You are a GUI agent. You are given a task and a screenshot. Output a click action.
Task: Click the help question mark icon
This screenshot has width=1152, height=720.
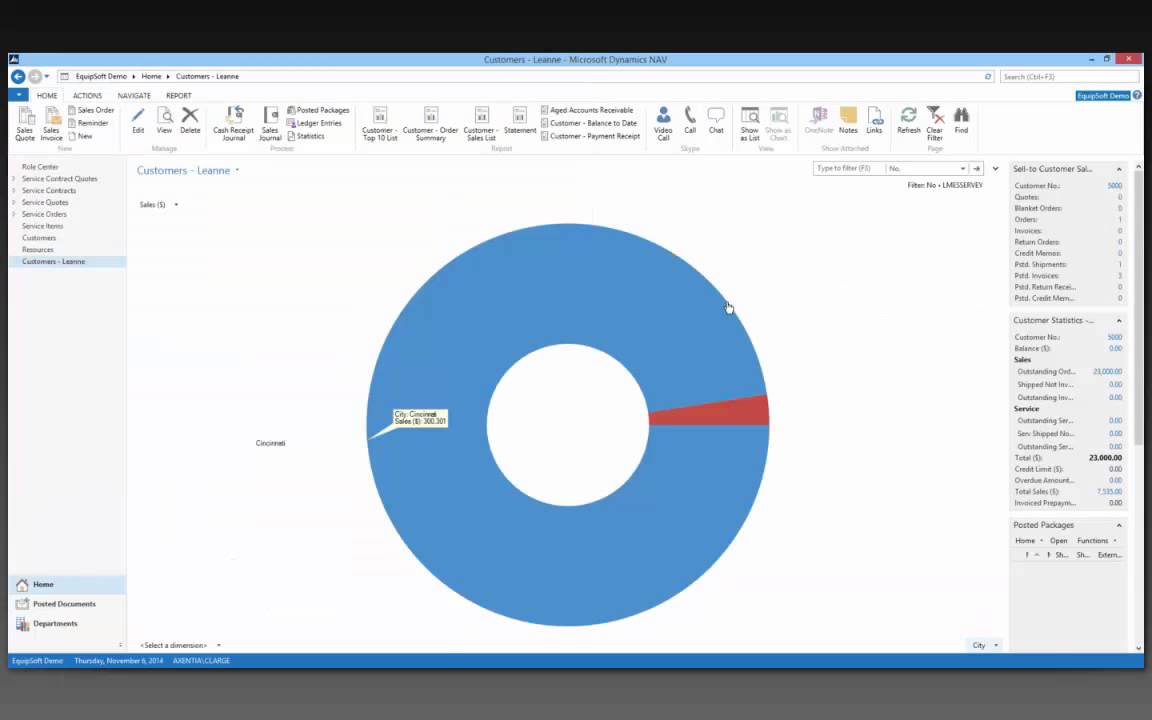pyautogui.click(x=1137, y=96)
